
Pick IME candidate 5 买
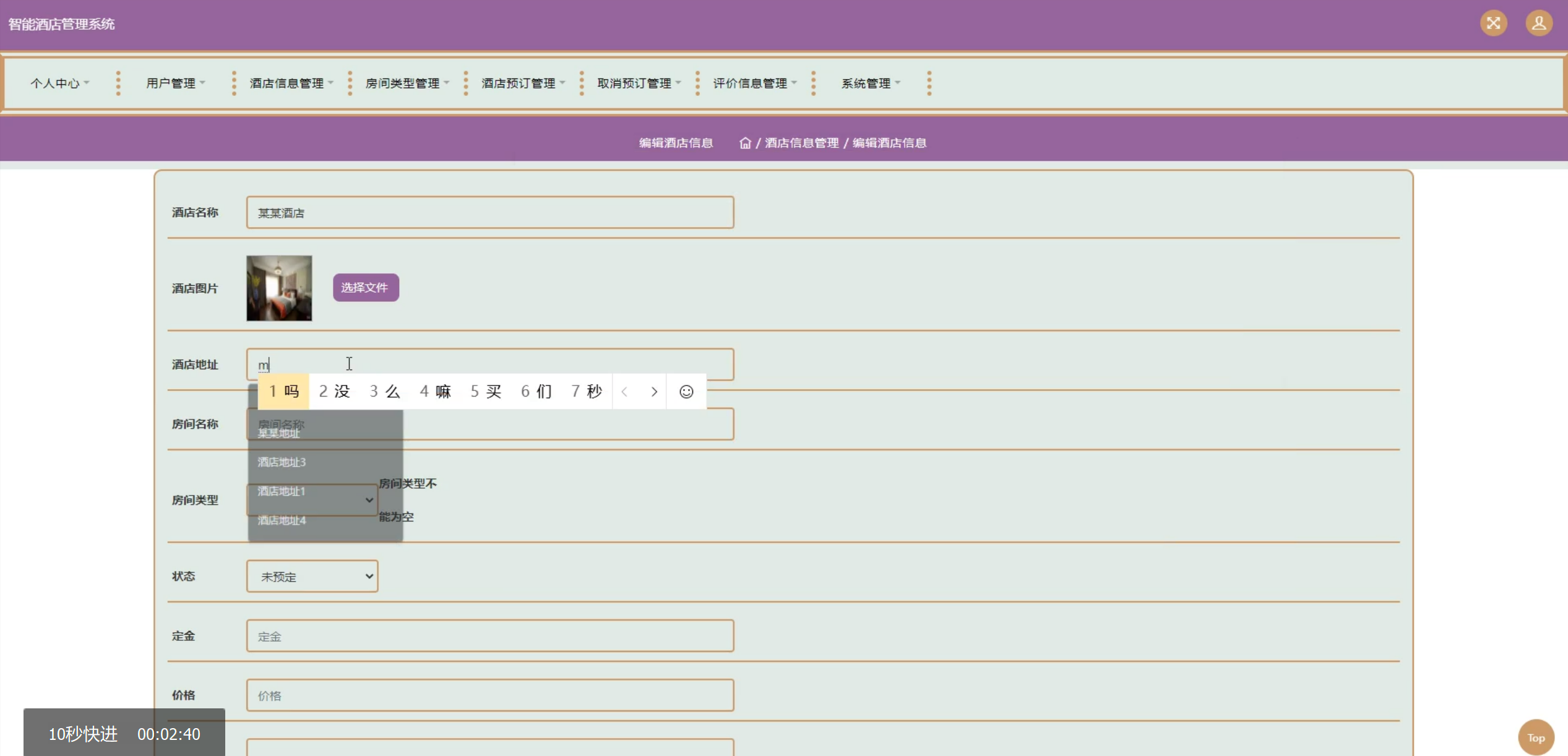pyautogui.click(x=486, y=392)
